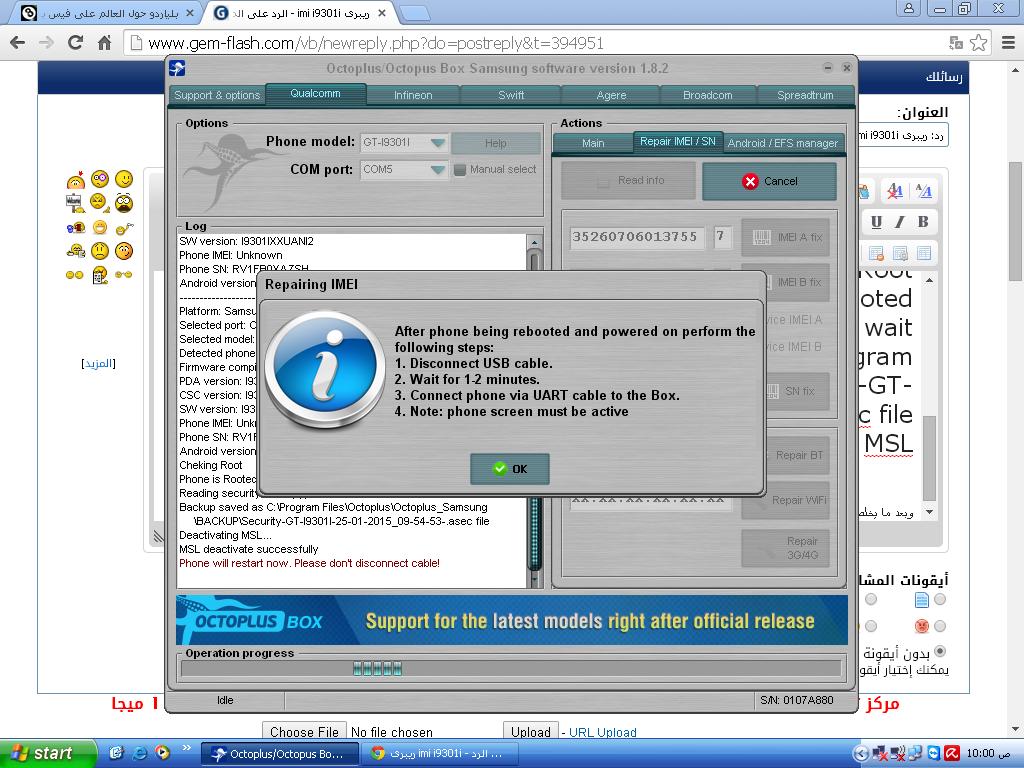
Task: Insert the smiley holding a sign
Action: 76,203
